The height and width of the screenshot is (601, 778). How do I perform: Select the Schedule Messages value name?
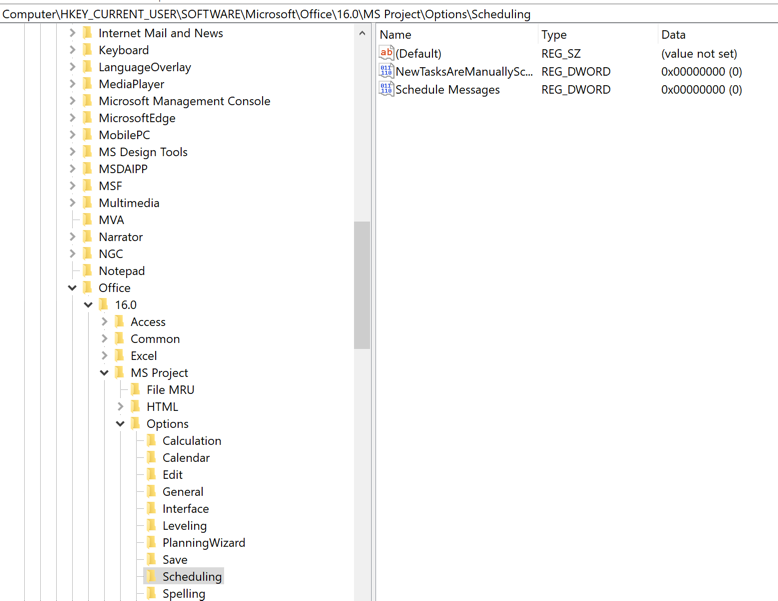coord(448,90)
